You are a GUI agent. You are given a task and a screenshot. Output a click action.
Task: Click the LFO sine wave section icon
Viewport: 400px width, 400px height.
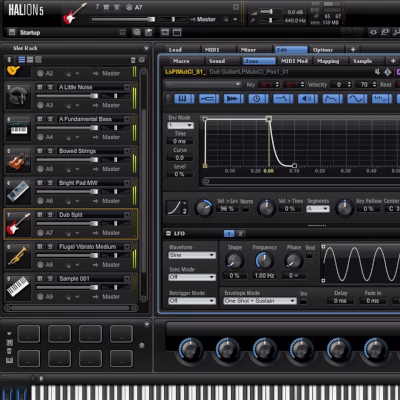pyautogui.click(x=357, y=99)
